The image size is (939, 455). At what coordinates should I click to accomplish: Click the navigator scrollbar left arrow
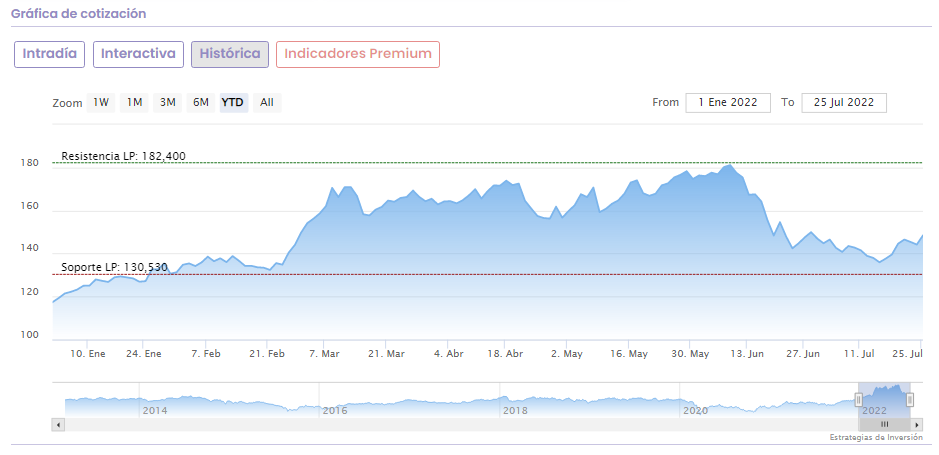(x=58, y=424)
